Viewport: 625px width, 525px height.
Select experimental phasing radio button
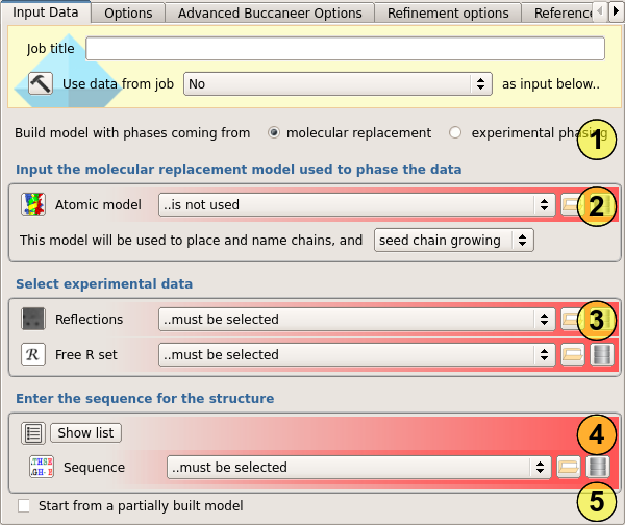pos(455,132)
